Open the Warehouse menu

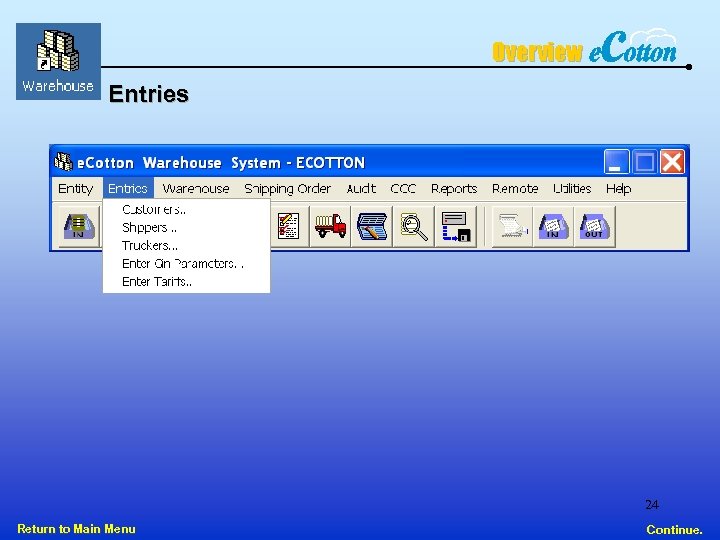pyautogui.click(x=196, y=189)
